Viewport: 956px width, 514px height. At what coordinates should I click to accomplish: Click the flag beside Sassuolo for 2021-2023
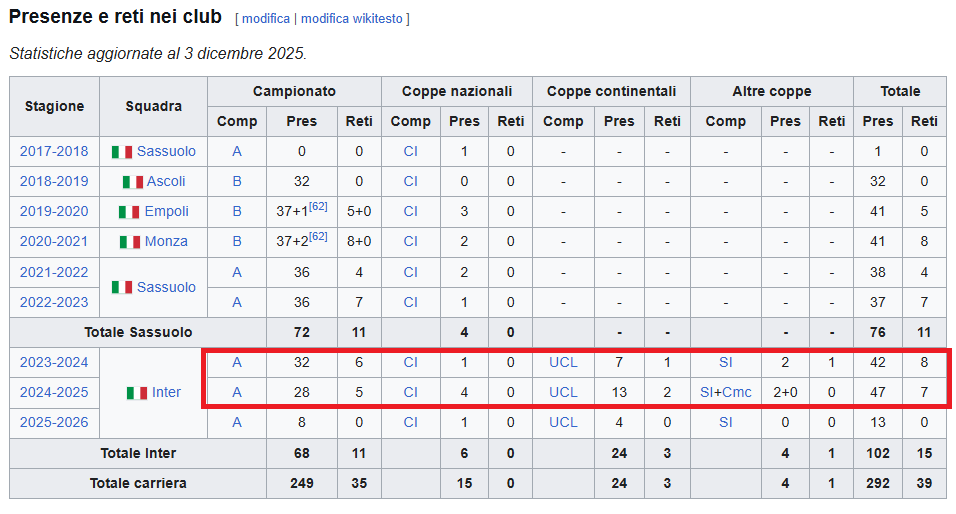122,287
